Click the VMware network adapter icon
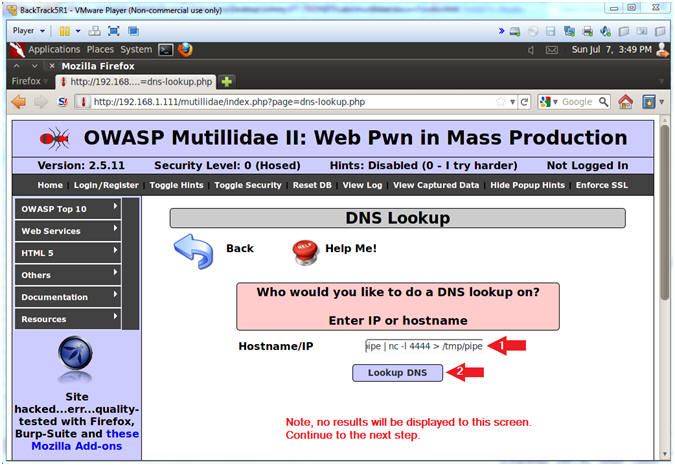The width and height of the screenshot is (675, 466). [x=569, y=31]
